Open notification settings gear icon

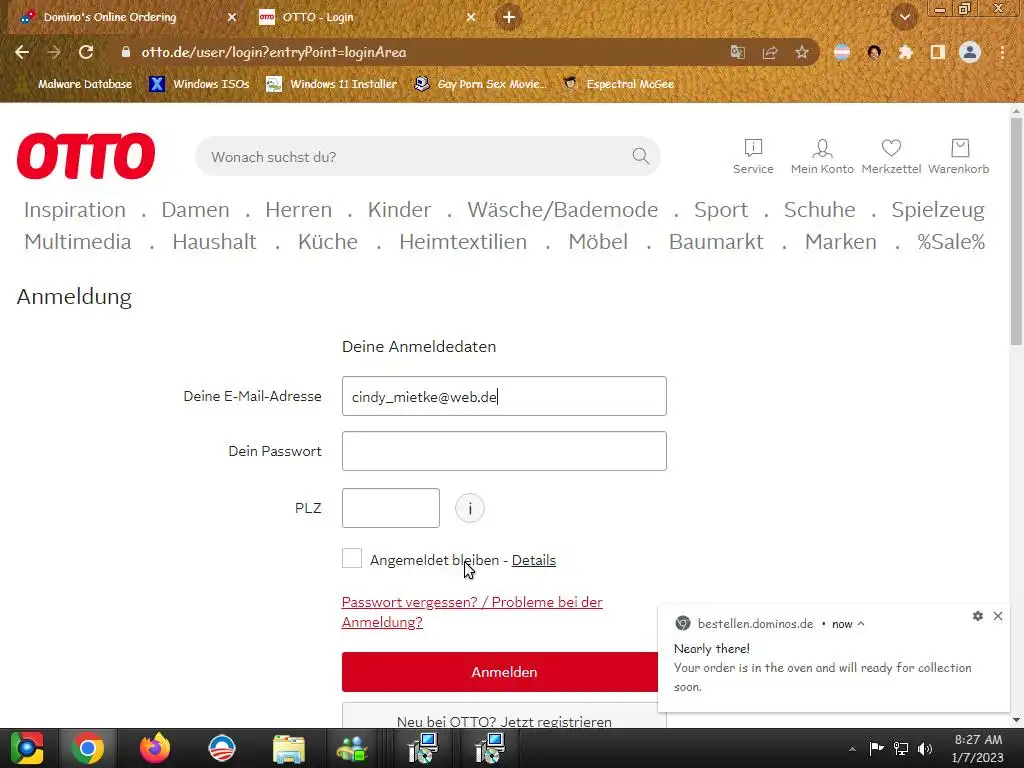[x=978, y=616]
